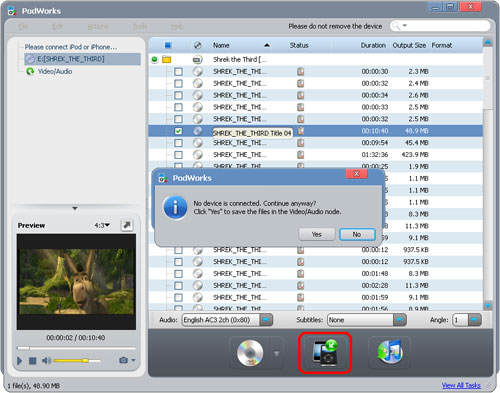Check the title row with duration 00:00:30
Screen dimensions: 500x393
click(178, 71)
